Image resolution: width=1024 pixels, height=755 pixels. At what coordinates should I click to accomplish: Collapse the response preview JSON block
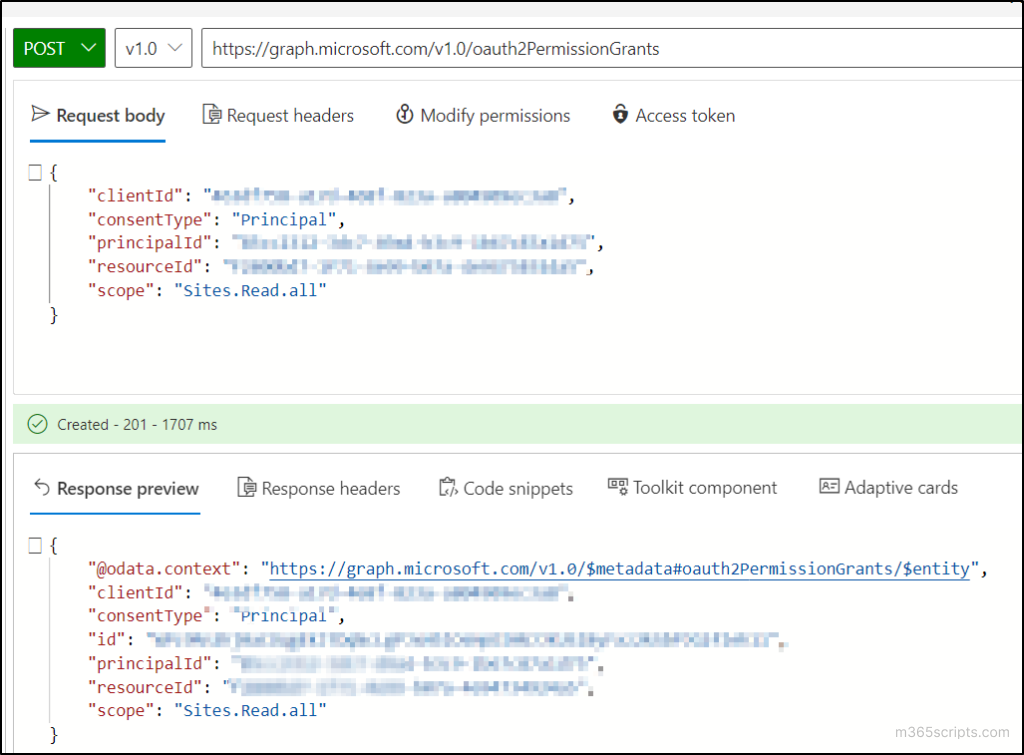(35, 546)
